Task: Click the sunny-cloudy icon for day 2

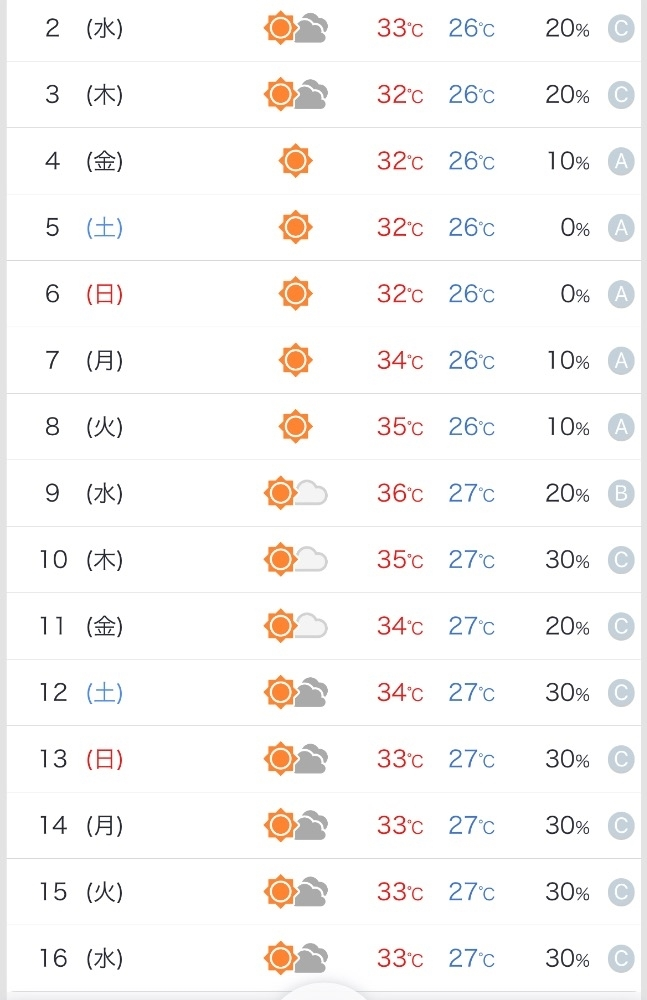Action: pyautogui.click(x=296, y=29)
